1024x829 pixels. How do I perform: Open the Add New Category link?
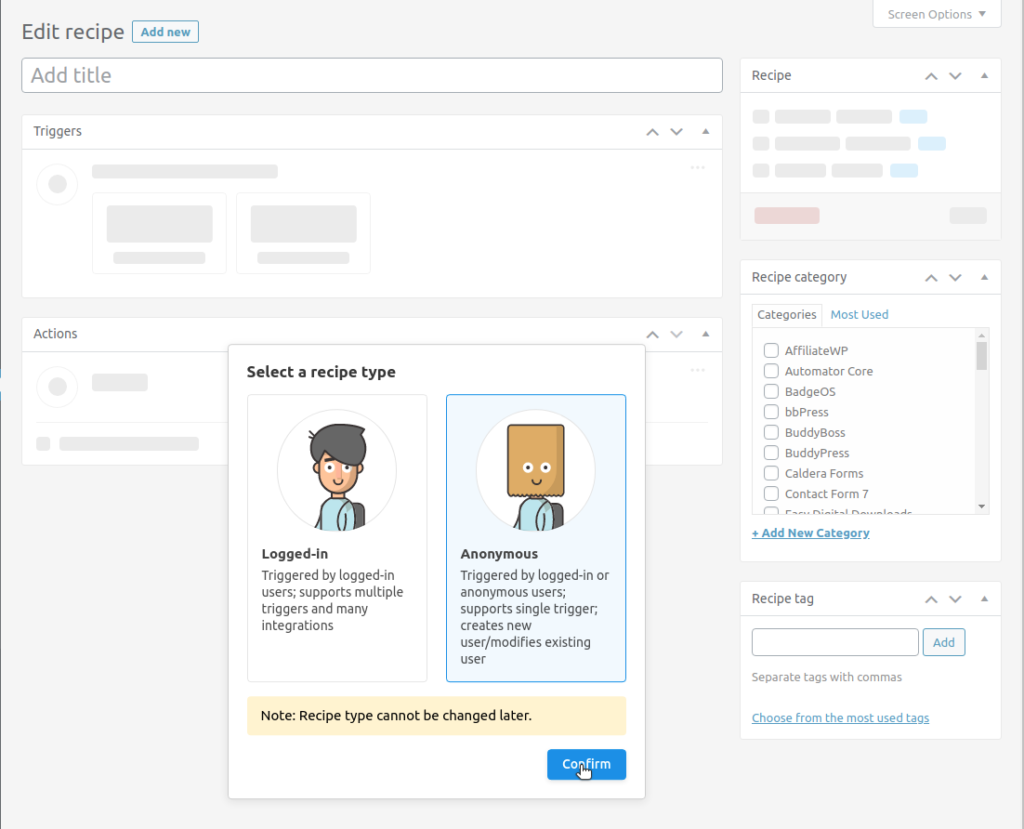click(810, 532)
